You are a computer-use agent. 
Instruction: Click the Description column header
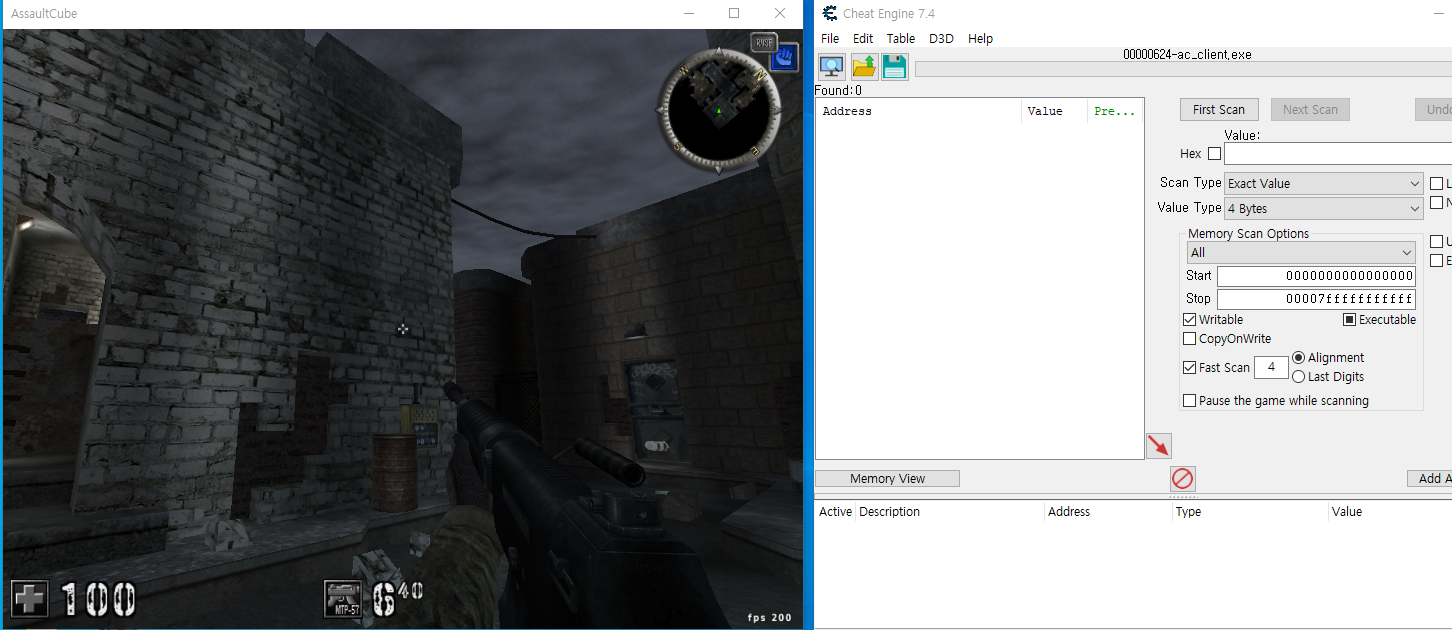pyautogui.click(x=950, y=512)
